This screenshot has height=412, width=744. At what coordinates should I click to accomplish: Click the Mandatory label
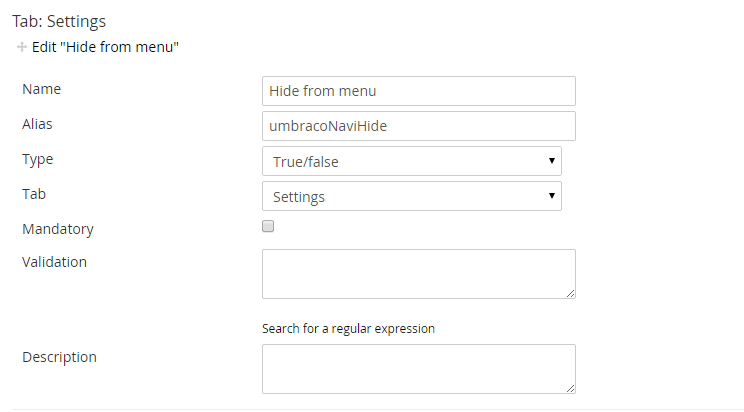(58, 229)
